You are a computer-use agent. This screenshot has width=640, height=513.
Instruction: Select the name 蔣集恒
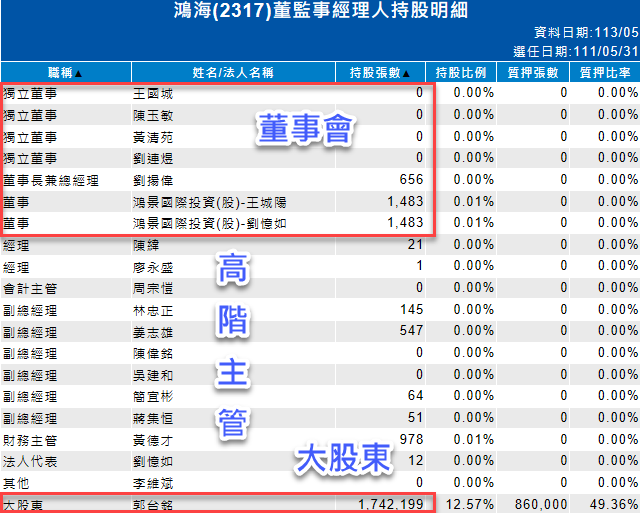(153, 419)
